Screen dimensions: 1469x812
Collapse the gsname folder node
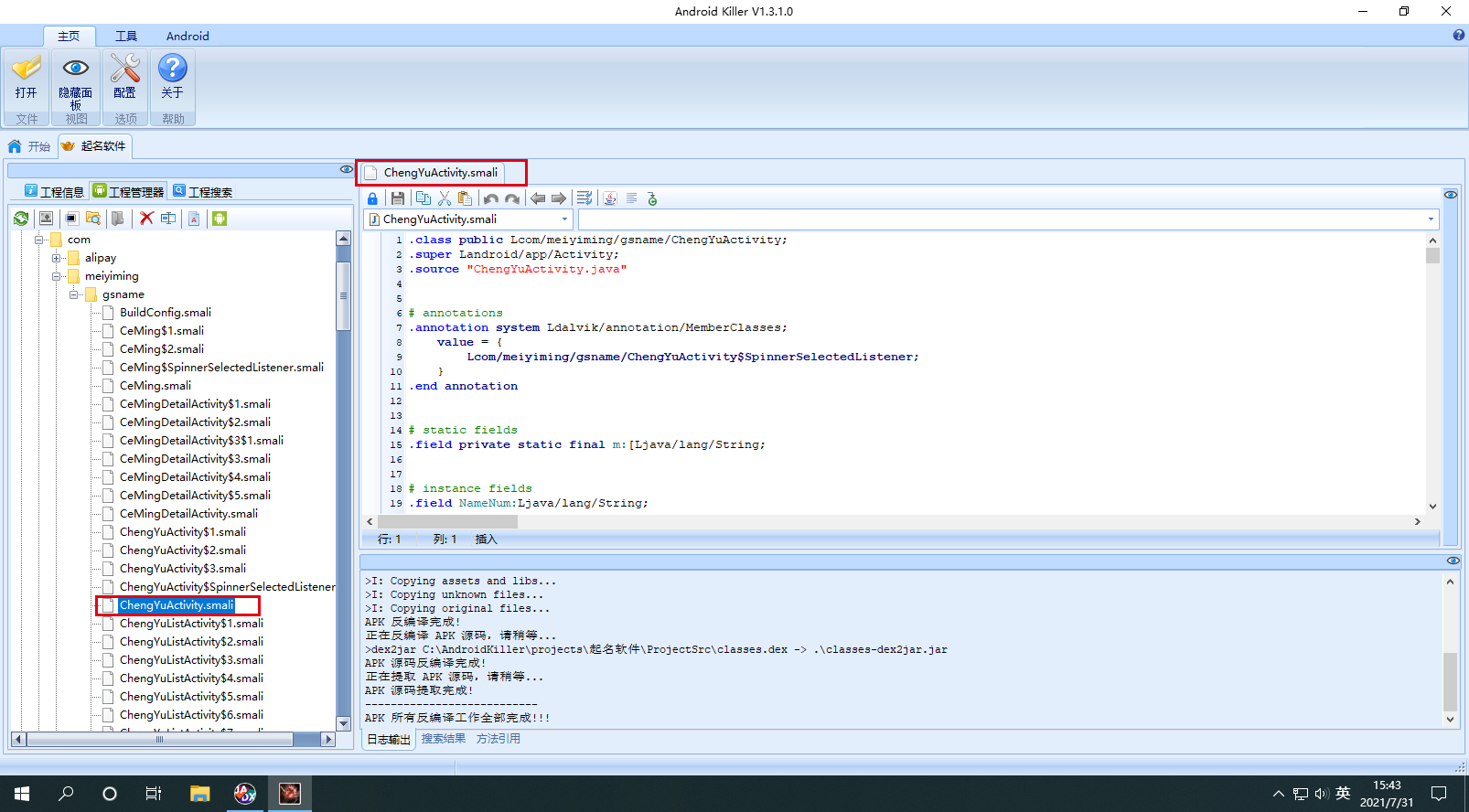(x=74, y=294)
